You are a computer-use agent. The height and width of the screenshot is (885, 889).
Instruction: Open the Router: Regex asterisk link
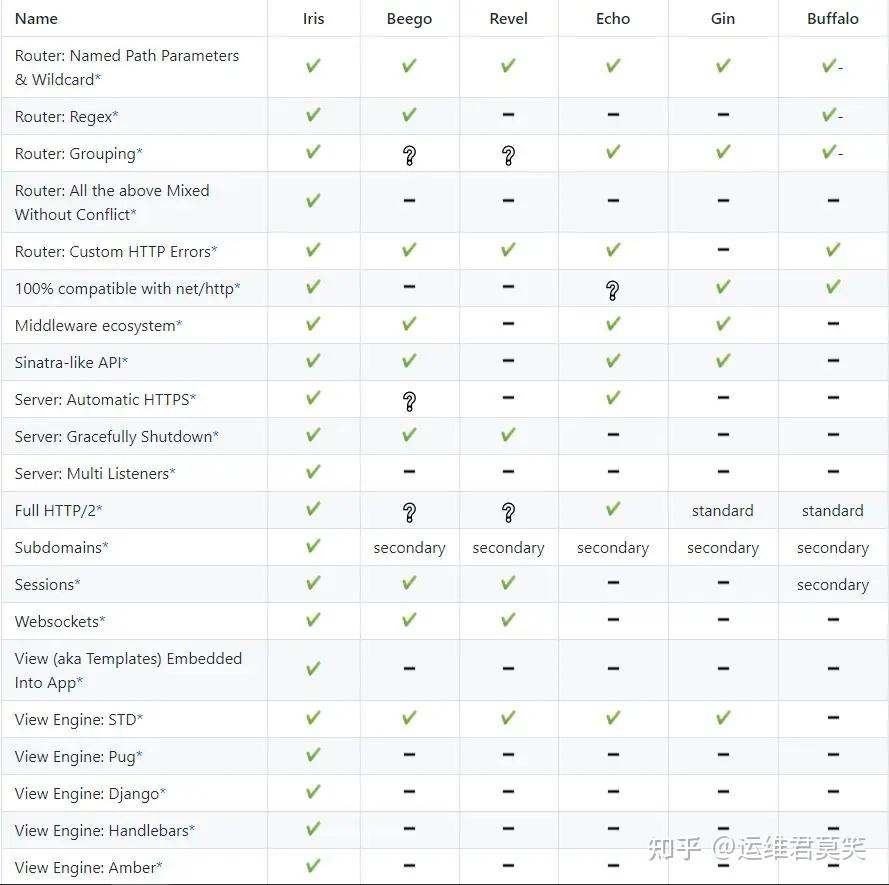coord(115,117)
